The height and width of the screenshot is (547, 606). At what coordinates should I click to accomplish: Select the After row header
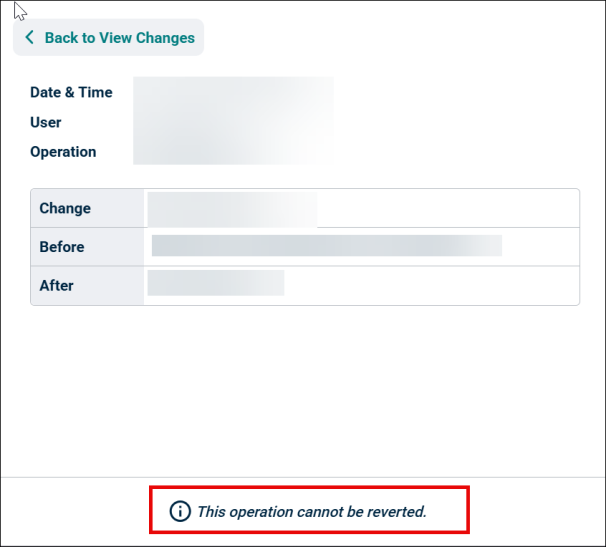coord(57,285)
